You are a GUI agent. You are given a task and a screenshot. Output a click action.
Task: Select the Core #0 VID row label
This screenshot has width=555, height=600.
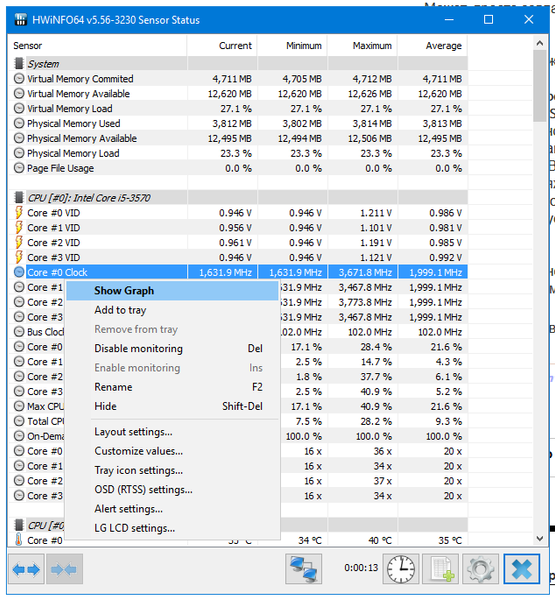(54, 213)
